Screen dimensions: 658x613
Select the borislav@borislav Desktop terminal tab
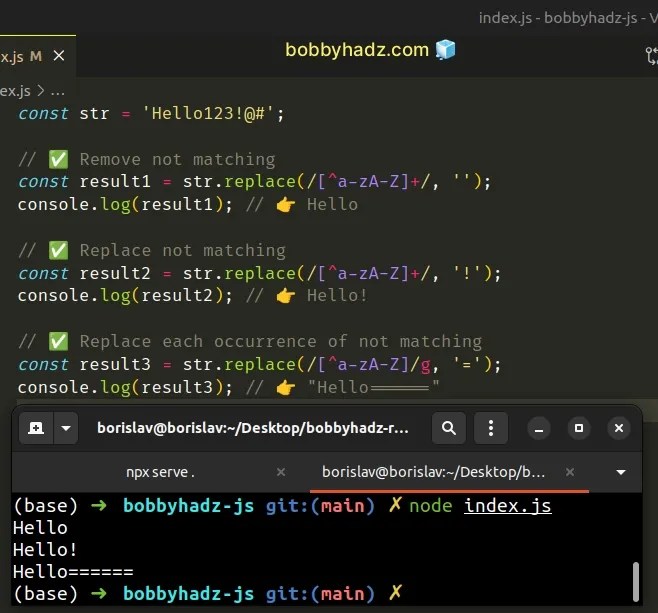[433, 472]
